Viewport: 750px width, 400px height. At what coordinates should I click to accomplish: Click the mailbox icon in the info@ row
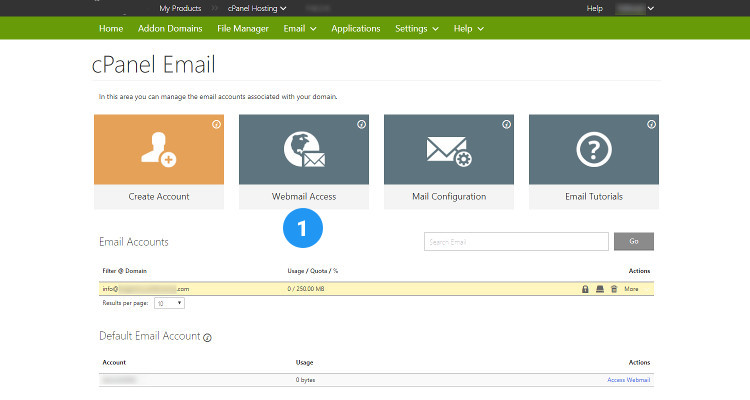click(600, 289)
